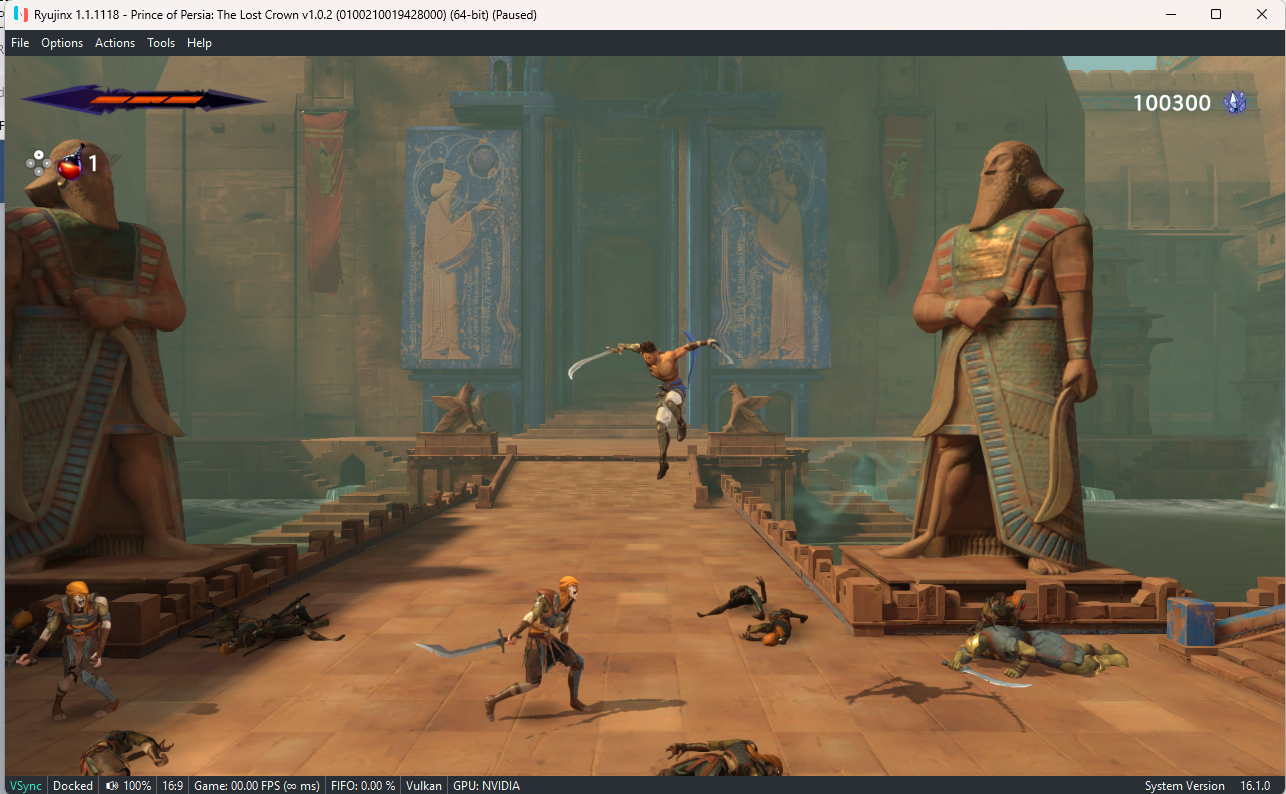Open the File menu
1286x794 pixels.
tap(20, 43)
